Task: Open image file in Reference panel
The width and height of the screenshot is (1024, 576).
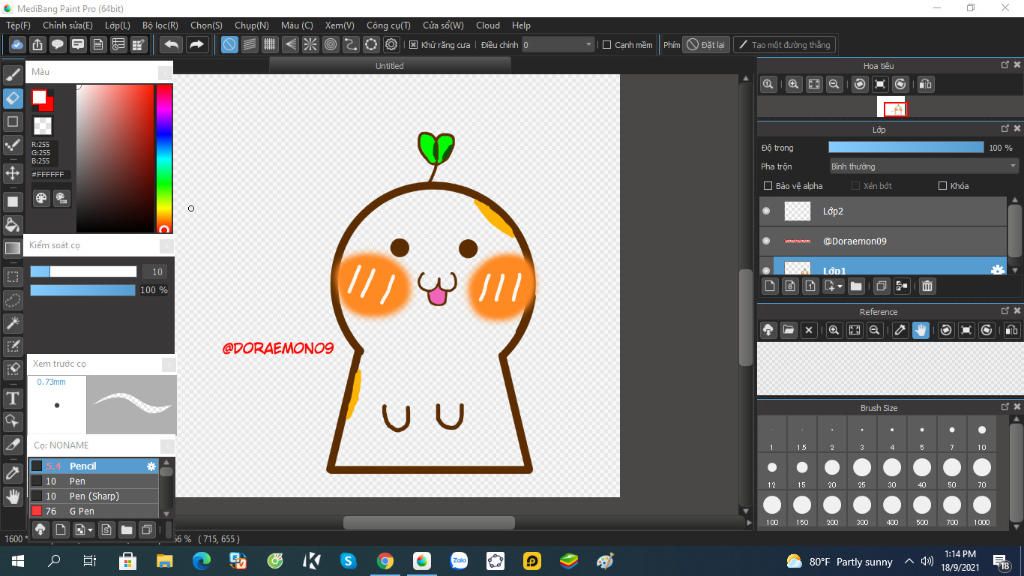Action: click(x=788, y=330)
